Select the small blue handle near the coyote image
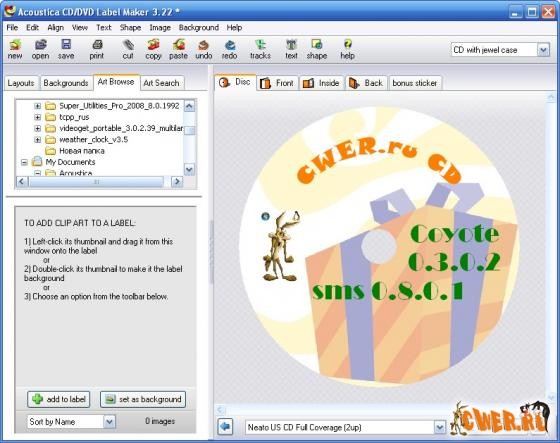560x443 pixels. (x=265, y=216)
